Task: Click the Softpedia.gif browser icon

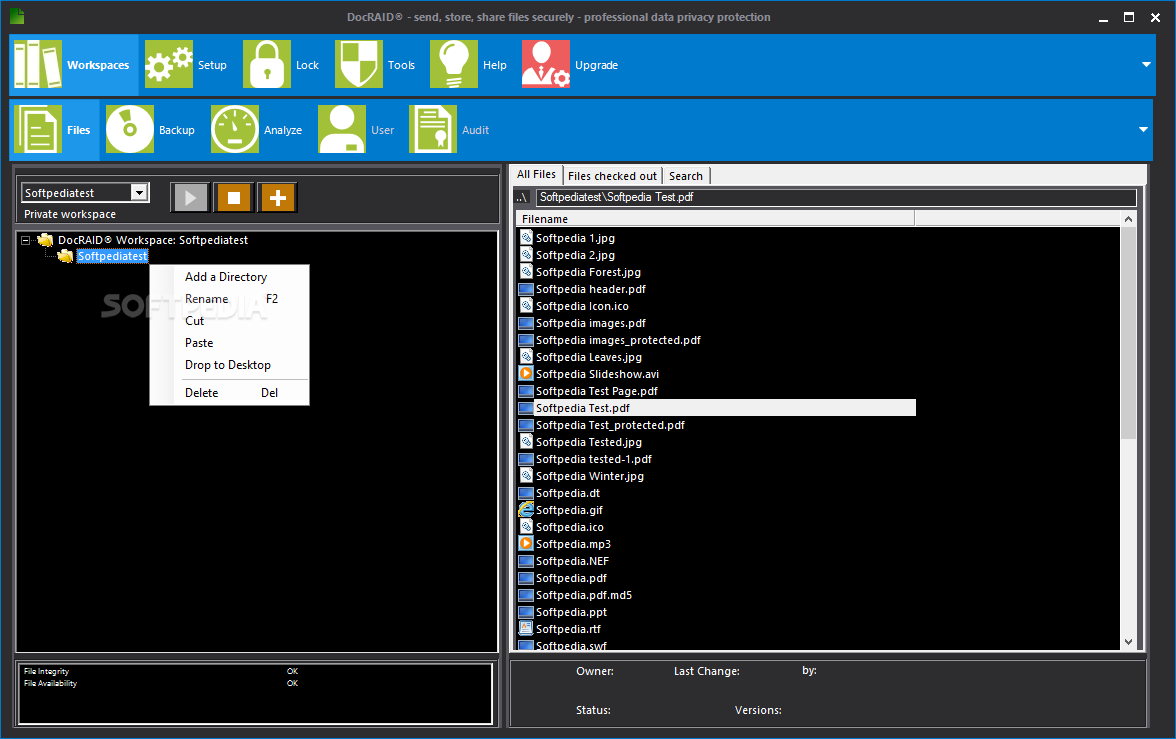Action: point(526,509)
